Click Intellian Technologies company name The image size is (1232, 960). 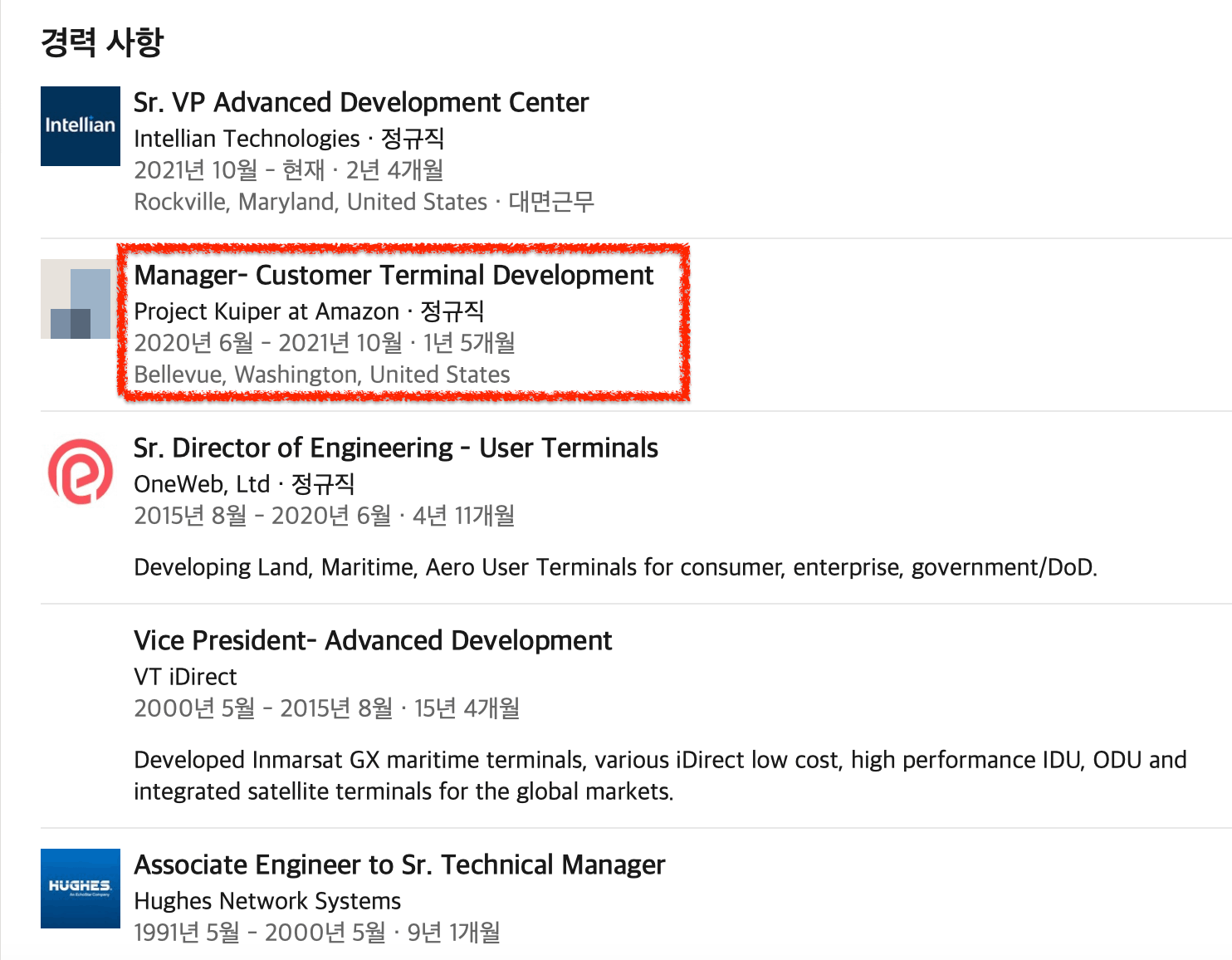pos(247,139)
